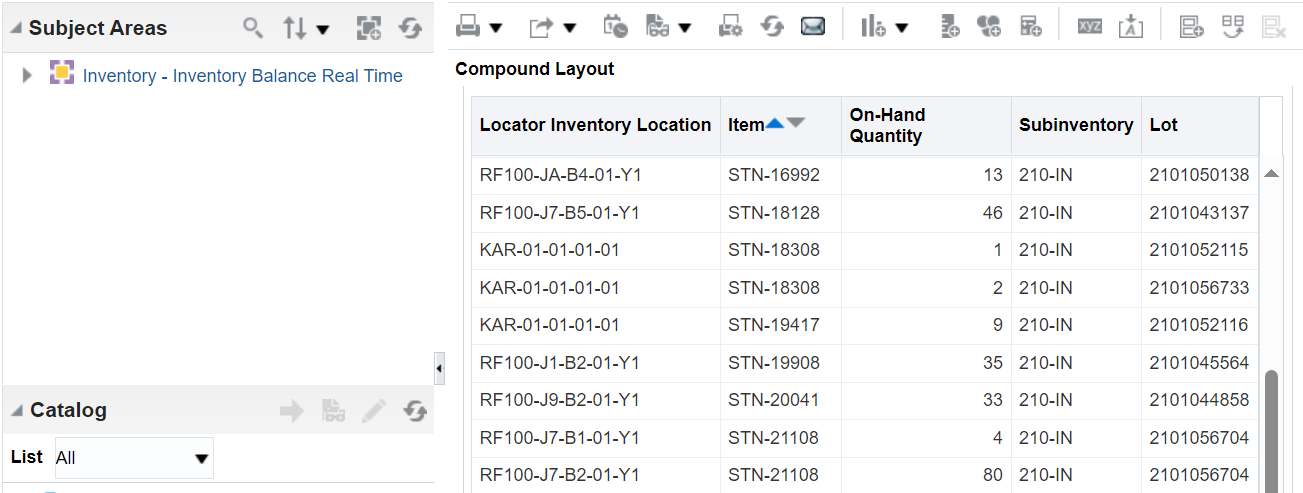Click the XYZ column properties icon
1303x493 pixels.
pyautogui.click(x=1089, y=27)
